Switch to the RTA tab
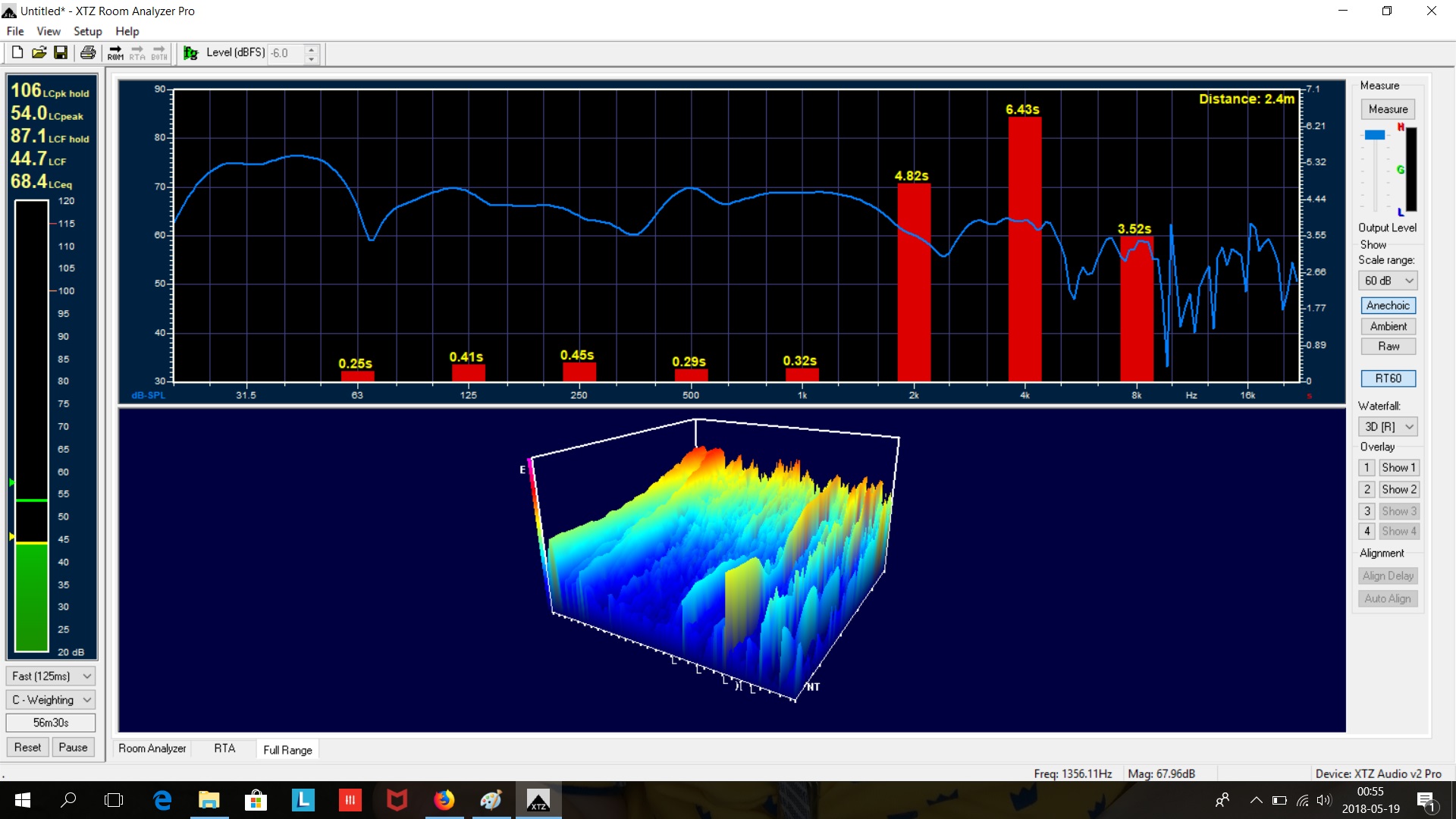This screenshot has height=819, width=1456. [x=224, y=748]
